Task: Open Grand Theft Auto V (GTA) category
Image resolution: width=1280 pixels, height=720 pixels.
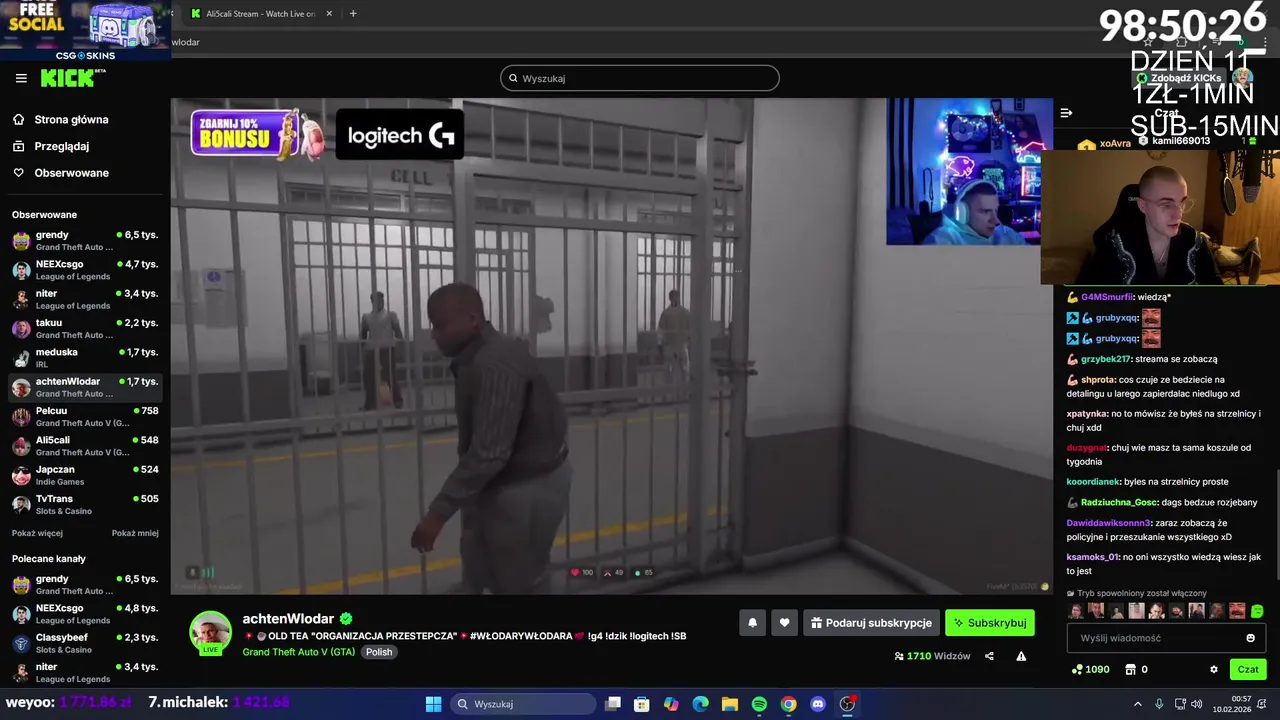Action: pyautogui.click(x=298, y=652)
